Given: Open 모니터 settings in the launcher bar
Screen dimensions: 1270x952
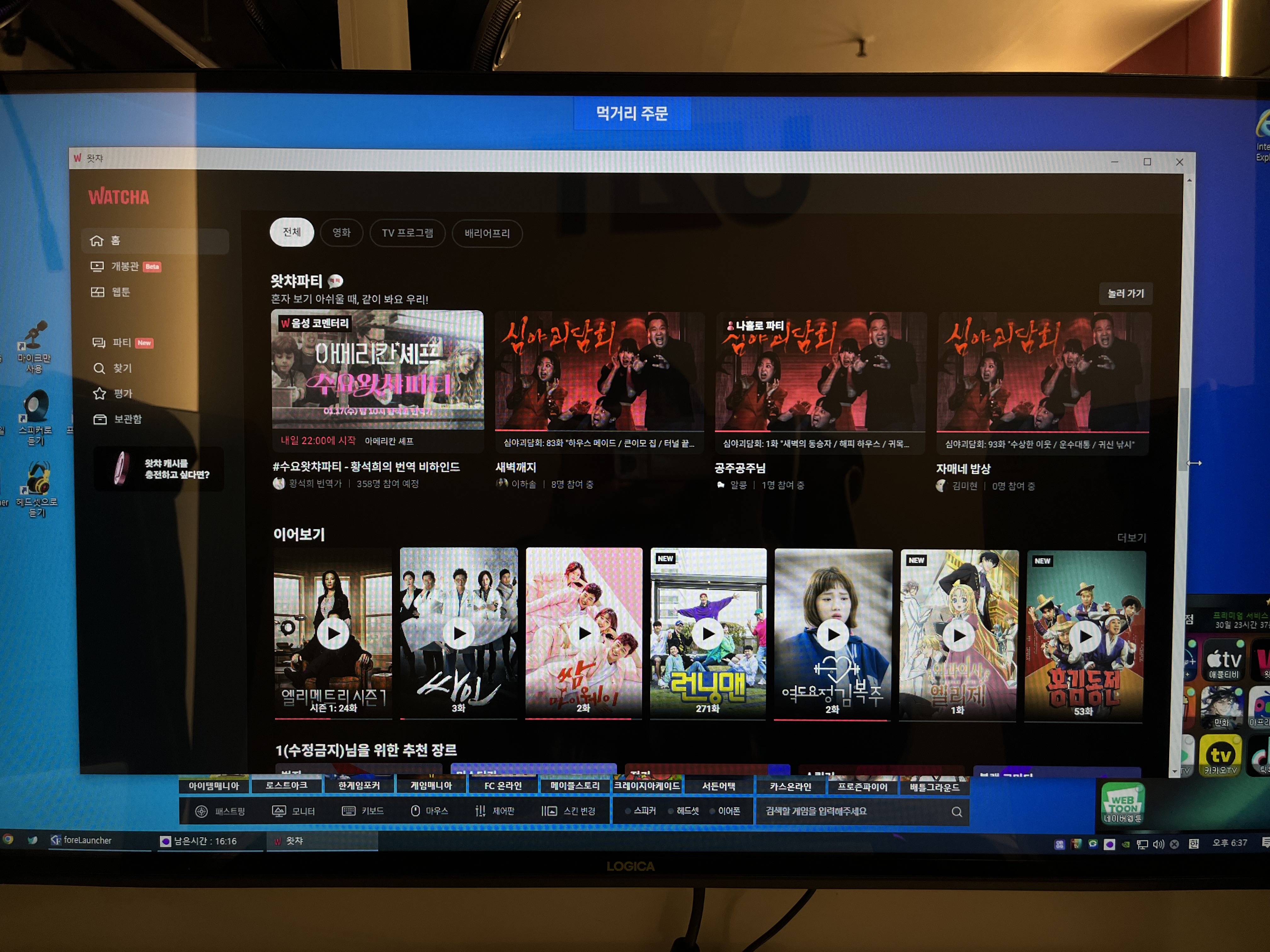Looking at the screenshot, I should 293,811.
